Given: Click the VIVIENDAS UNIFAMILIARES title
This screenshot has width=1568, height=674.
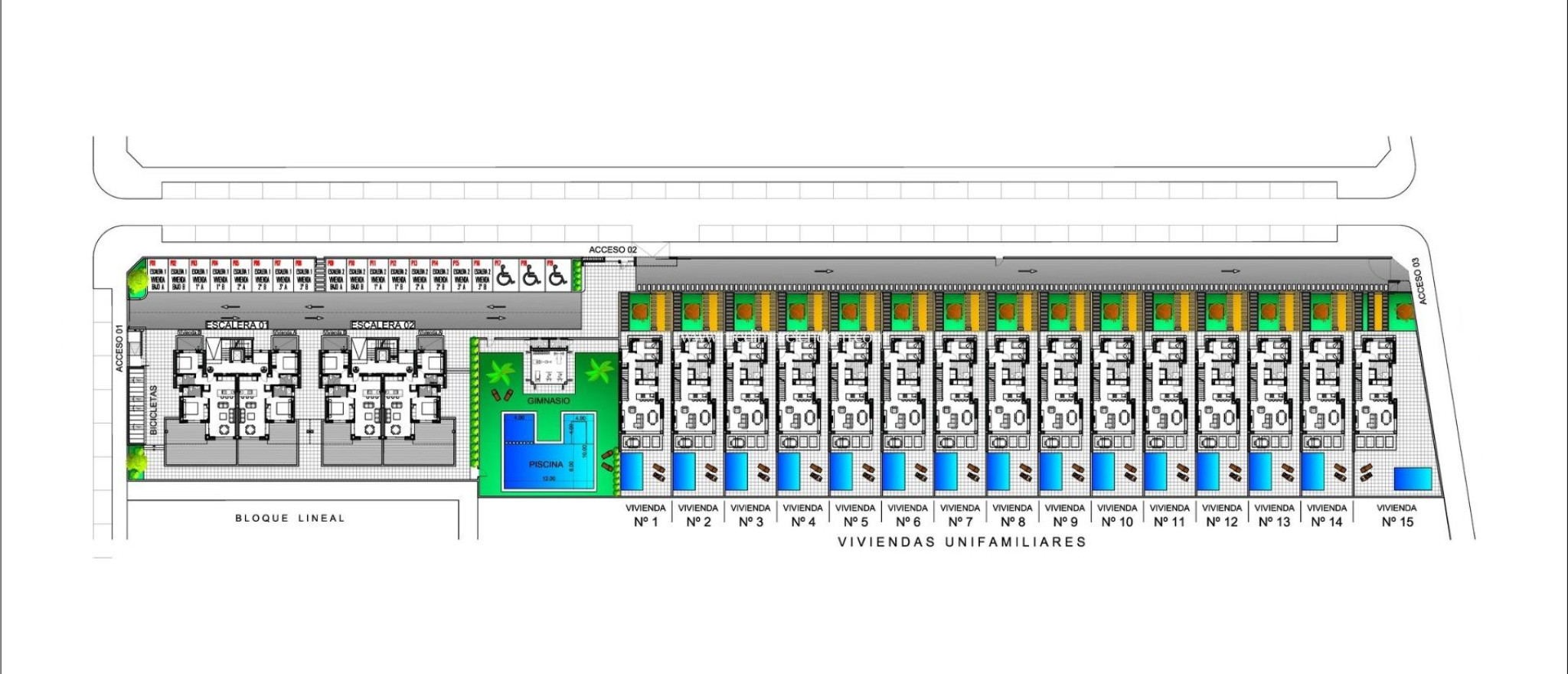Looking at the screenshot, I should tap(962, 542).
